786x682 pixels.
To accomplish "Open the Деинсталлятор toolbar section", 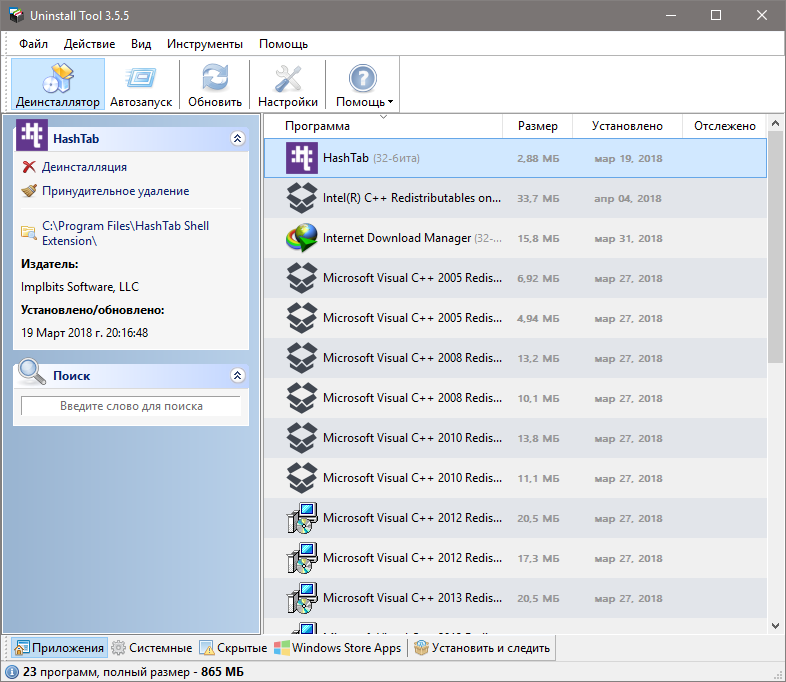I will coord(58,84).
